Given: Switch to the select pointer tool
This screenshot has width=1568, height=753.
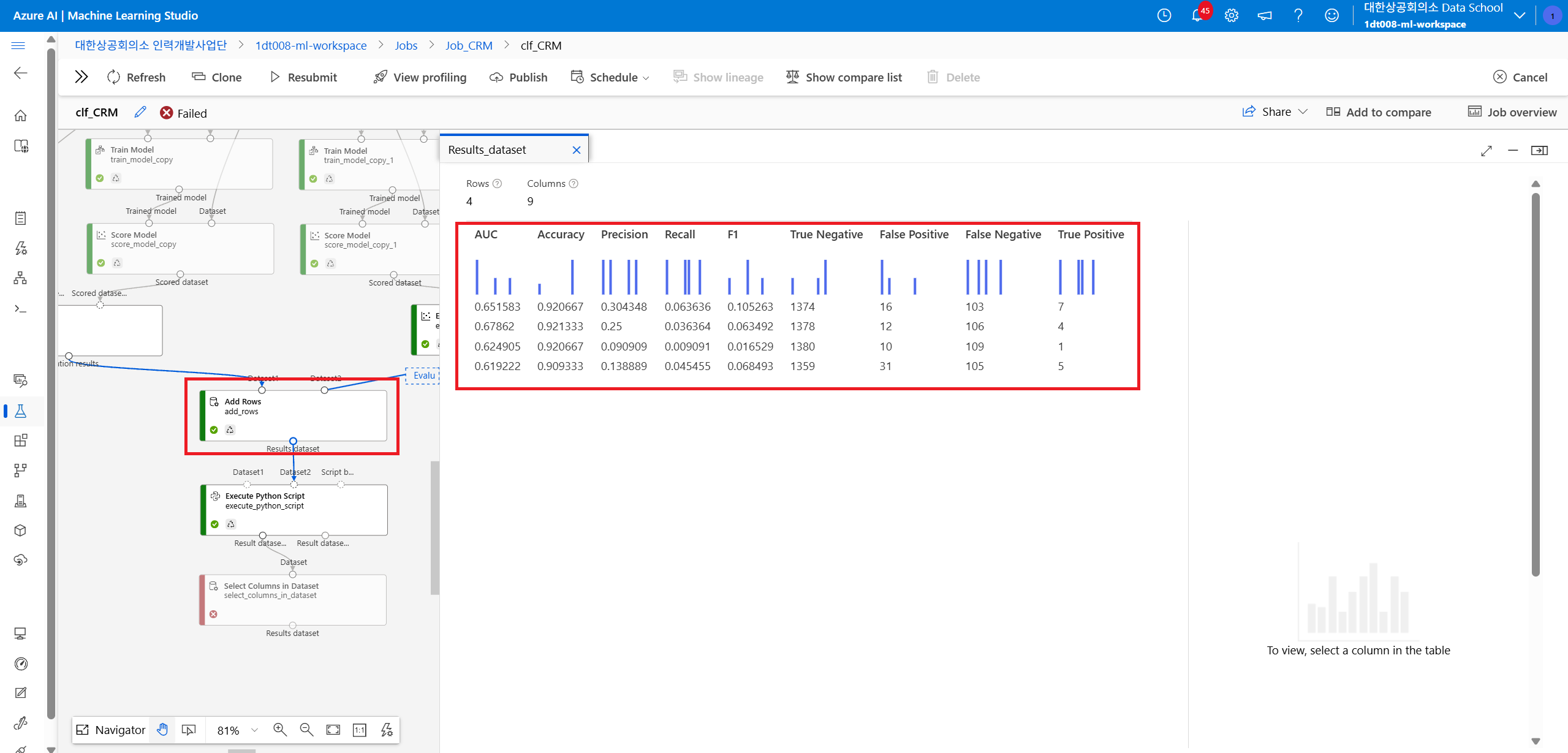Looking at the screenshot, I should click(189, 729).
